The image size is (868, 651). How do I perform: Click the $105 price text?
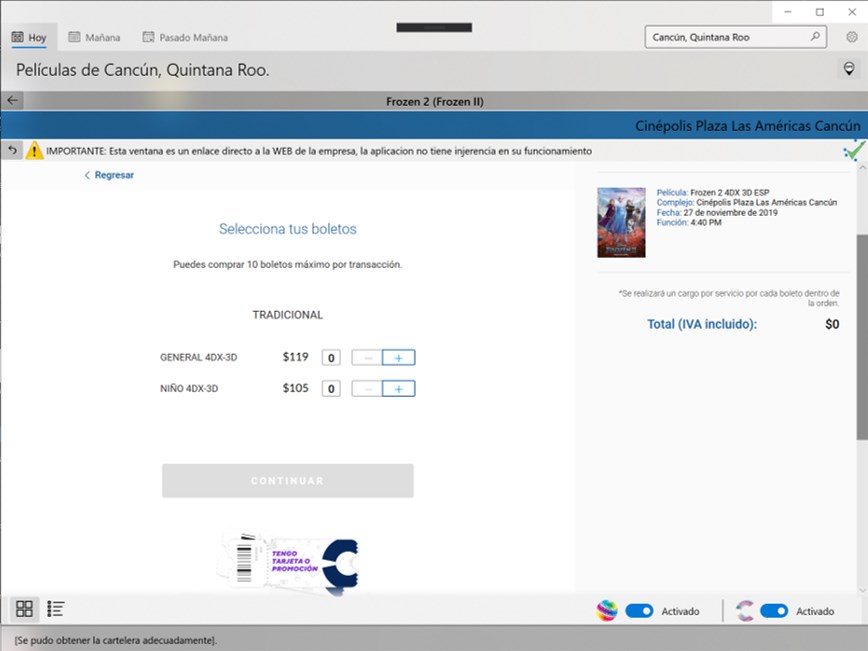(296, 388)
